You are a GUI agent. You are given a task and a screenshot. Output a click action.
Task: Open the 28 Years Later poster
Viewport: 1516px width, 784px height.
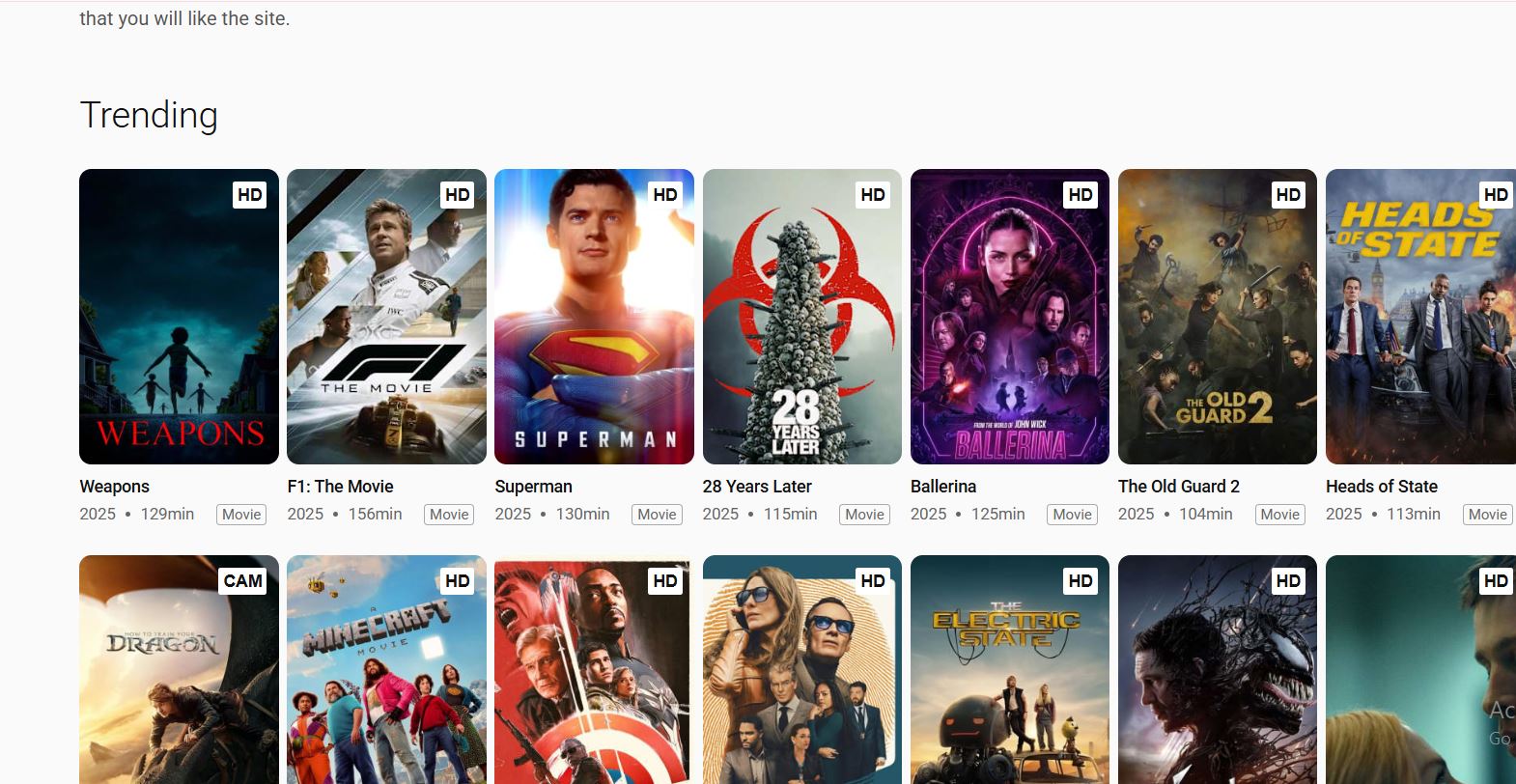coord(801,317)
